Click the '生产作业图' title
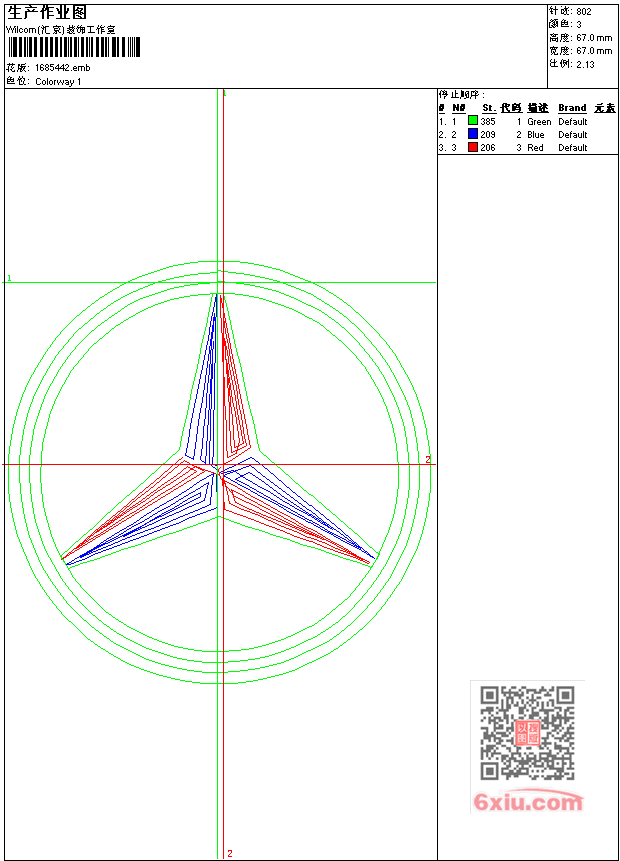 click(47, 13)
